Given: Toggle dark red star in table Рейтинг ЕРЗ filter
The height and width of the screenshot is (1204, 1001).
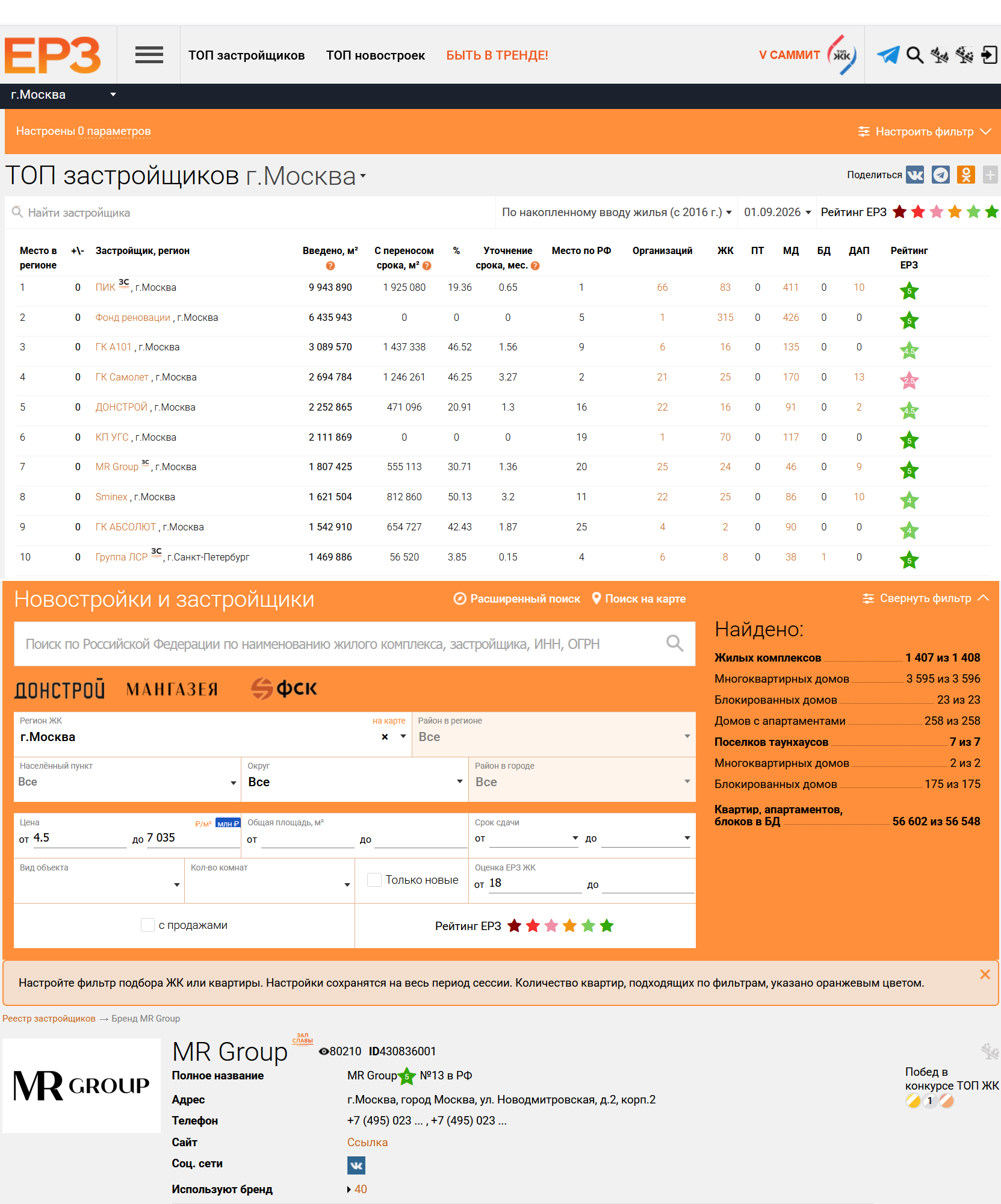Looking at the screenshot, I should (x=900, y=212).
